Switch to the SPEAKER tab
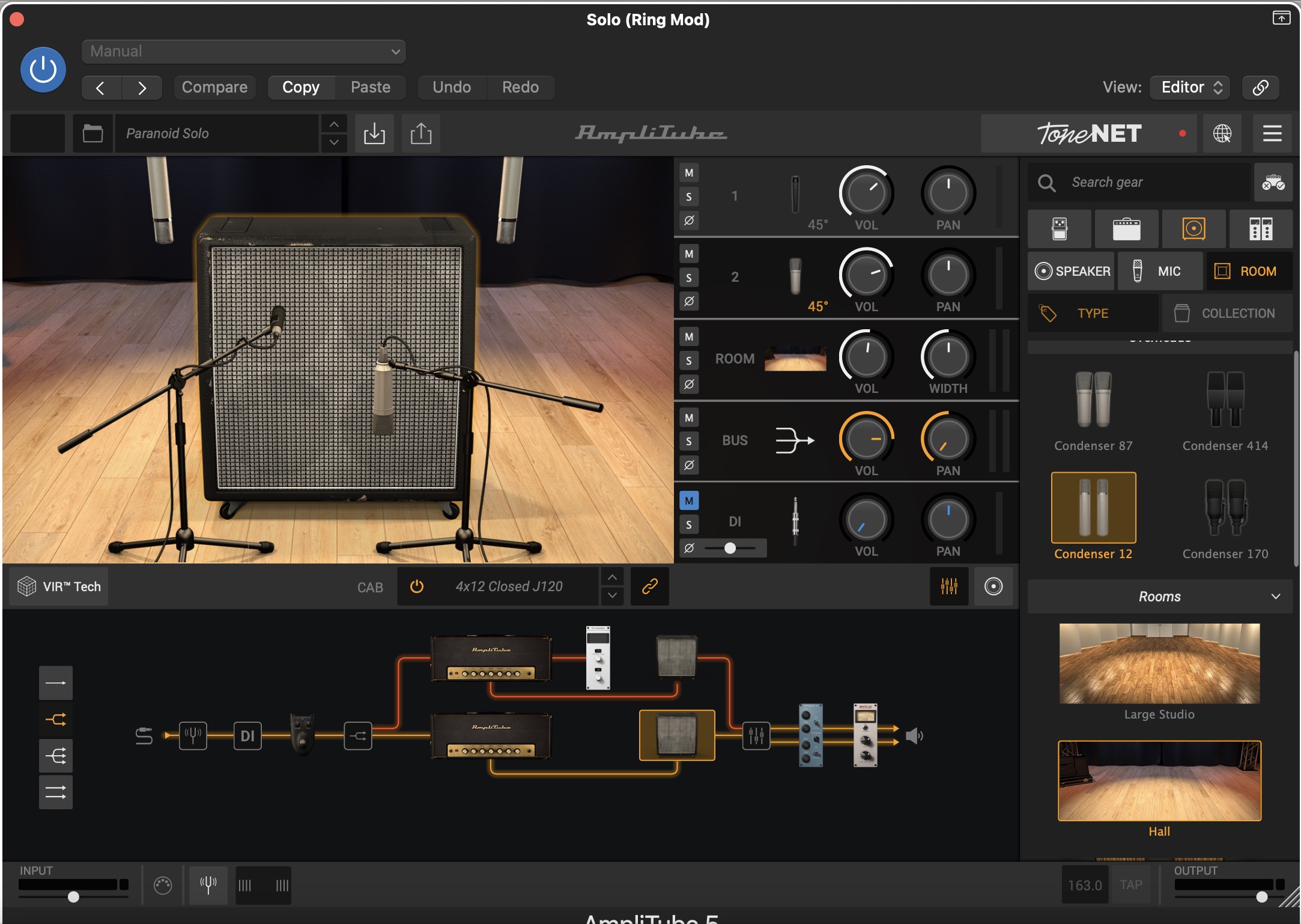Screen dimensions: 1301x924 coord(1072,272)
